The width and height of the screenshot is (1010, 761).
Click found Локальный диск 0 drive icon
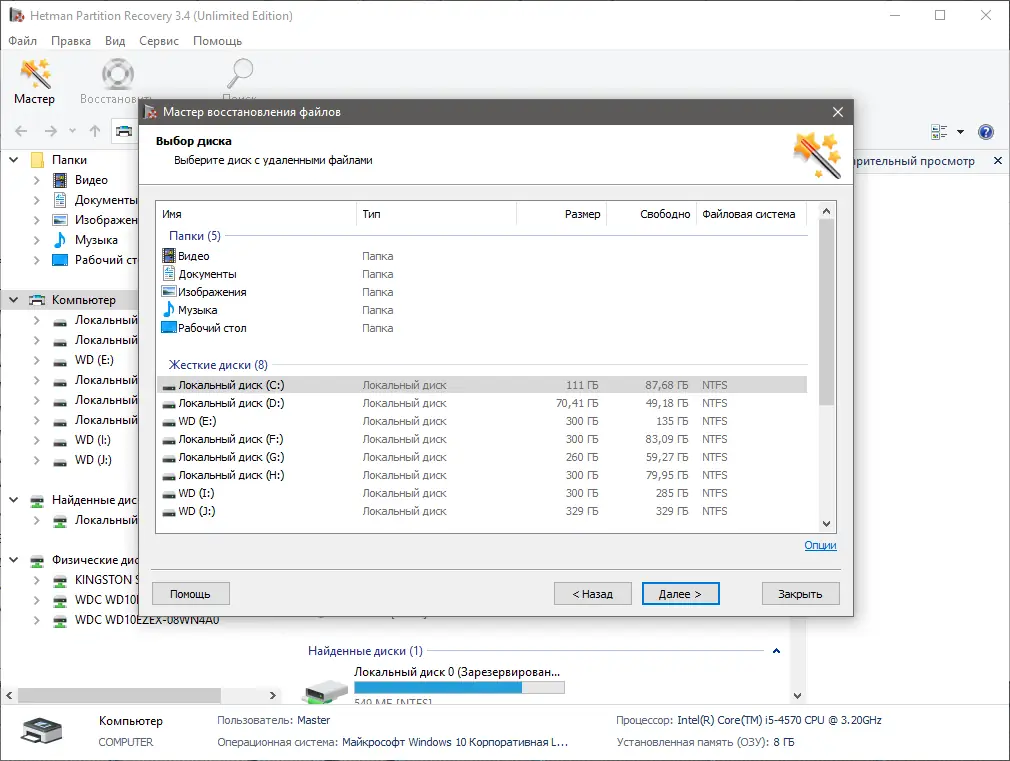(325, 691)
